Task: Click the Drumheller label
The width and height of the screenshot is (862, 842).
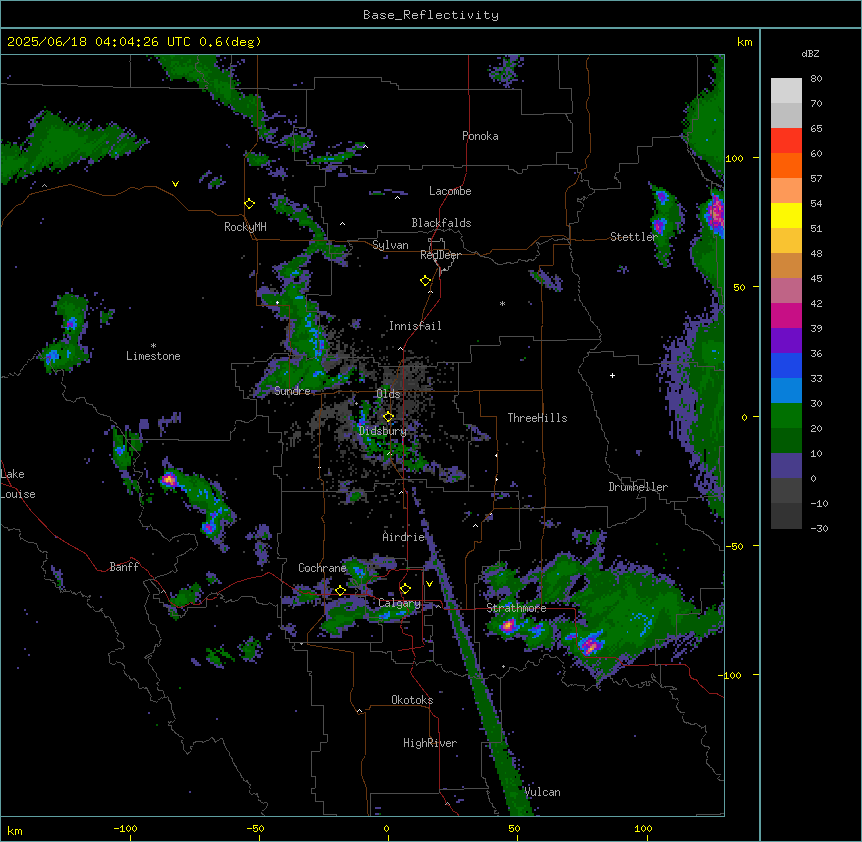Action: click(x=638, y=487)
